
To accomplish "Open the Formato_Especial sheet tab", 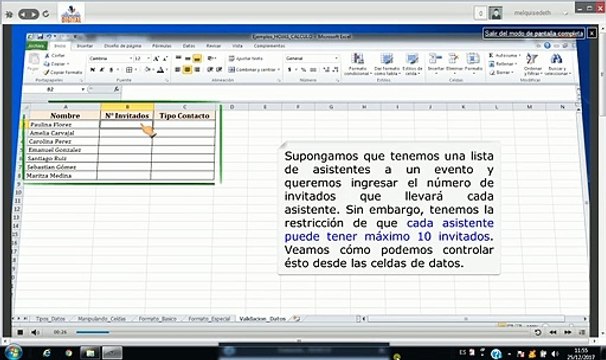I will coord(209,319).
